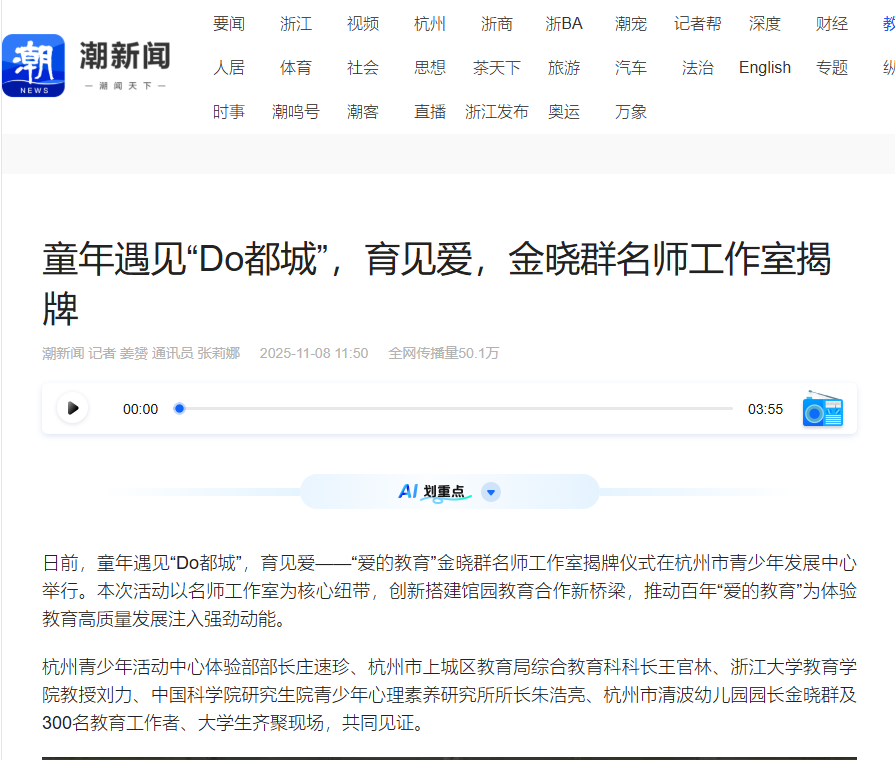Image resolution: width=895 pixels, height=760 pixels.
Task: Open the 财经 finance section
Action: 832,24
